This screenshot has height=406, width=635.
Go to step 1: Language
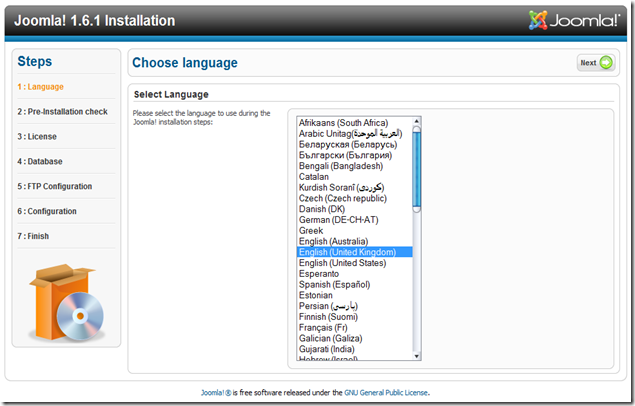pyautogui.click(x=40, y=87)
